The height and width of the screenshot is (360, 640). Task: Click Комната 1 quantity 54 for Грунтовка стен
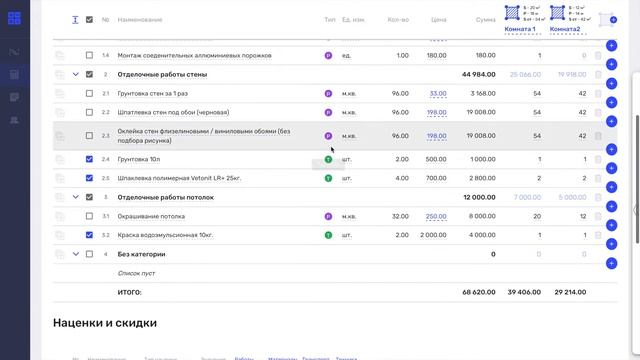point(537,93)
